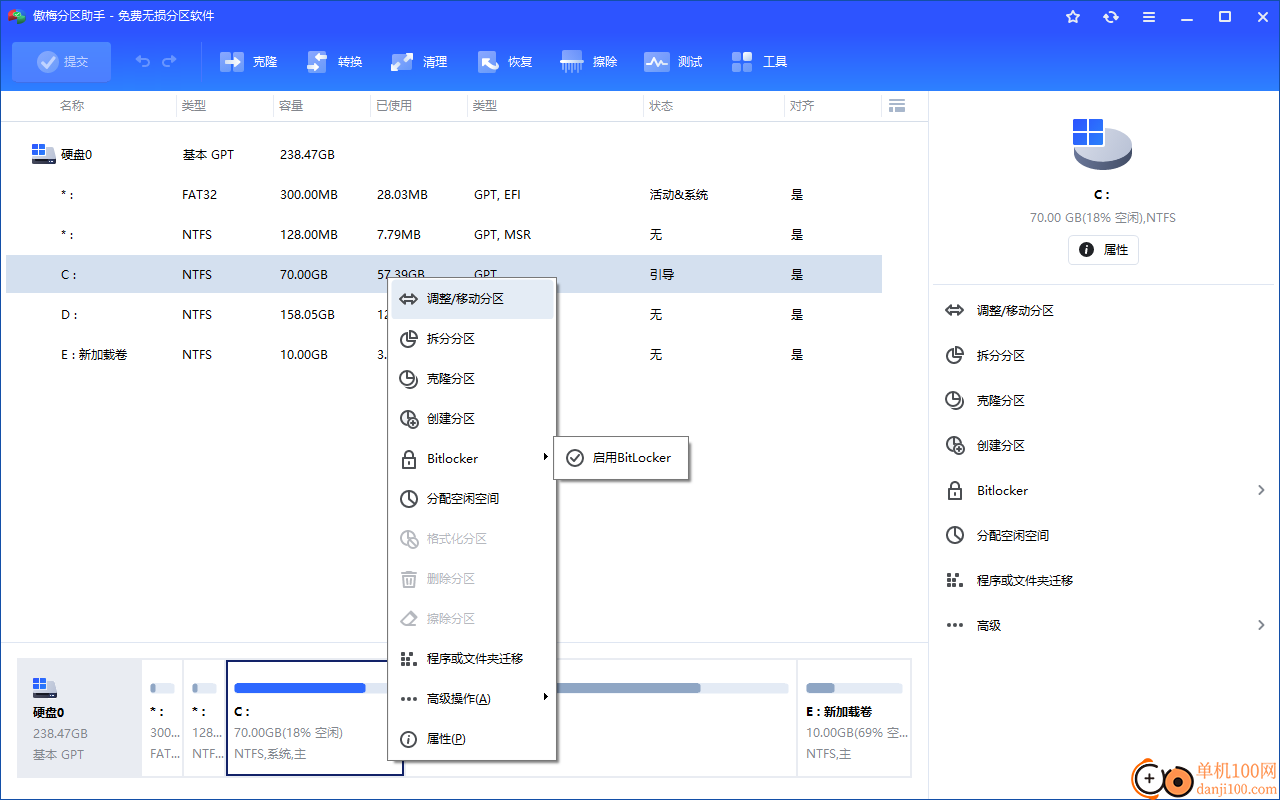Open the Wipe (擦除) toolbar tool
1280x800 pixels.
590,62
